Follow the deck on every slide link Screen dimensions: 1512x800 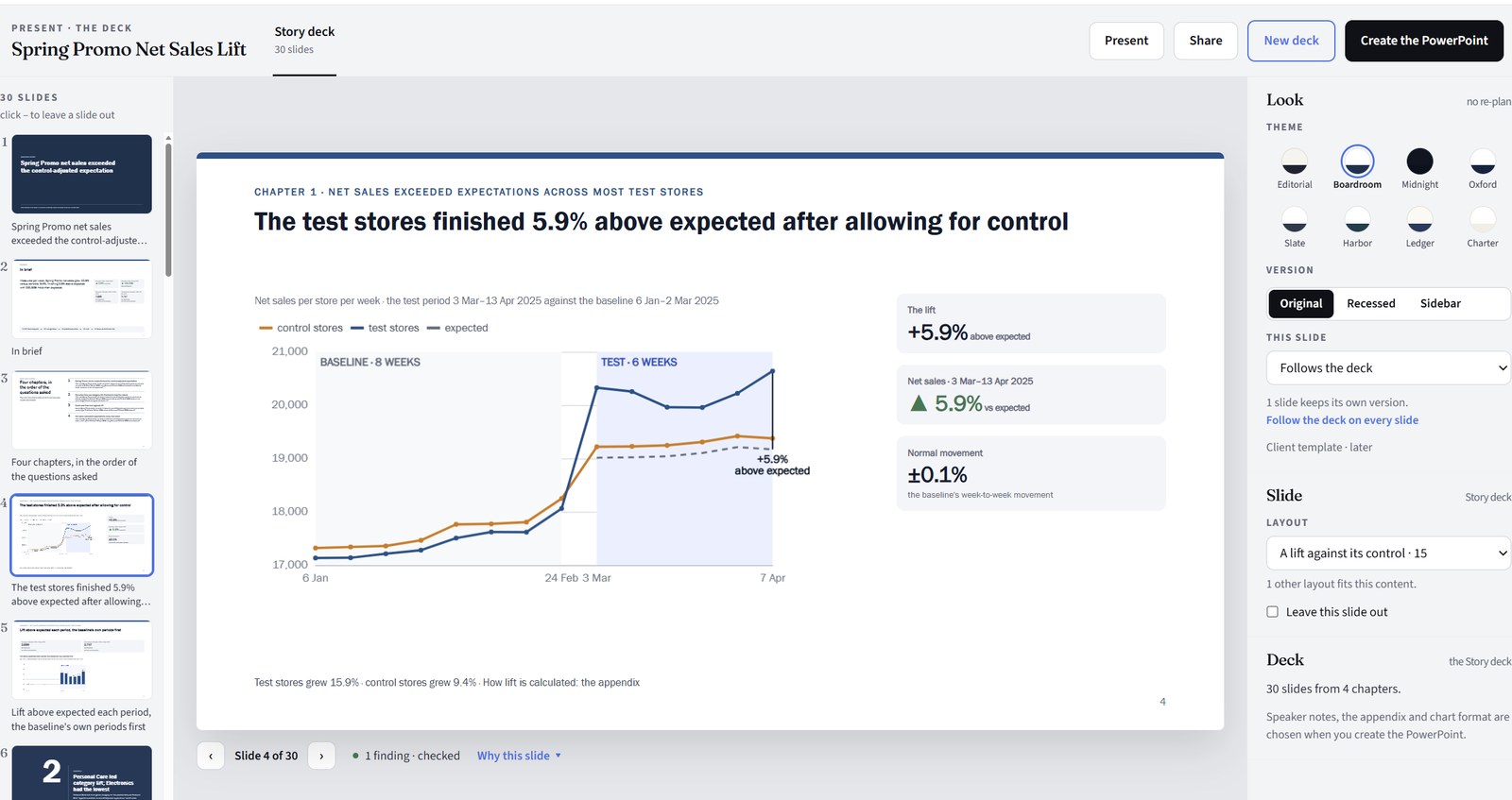[1342, 420]
